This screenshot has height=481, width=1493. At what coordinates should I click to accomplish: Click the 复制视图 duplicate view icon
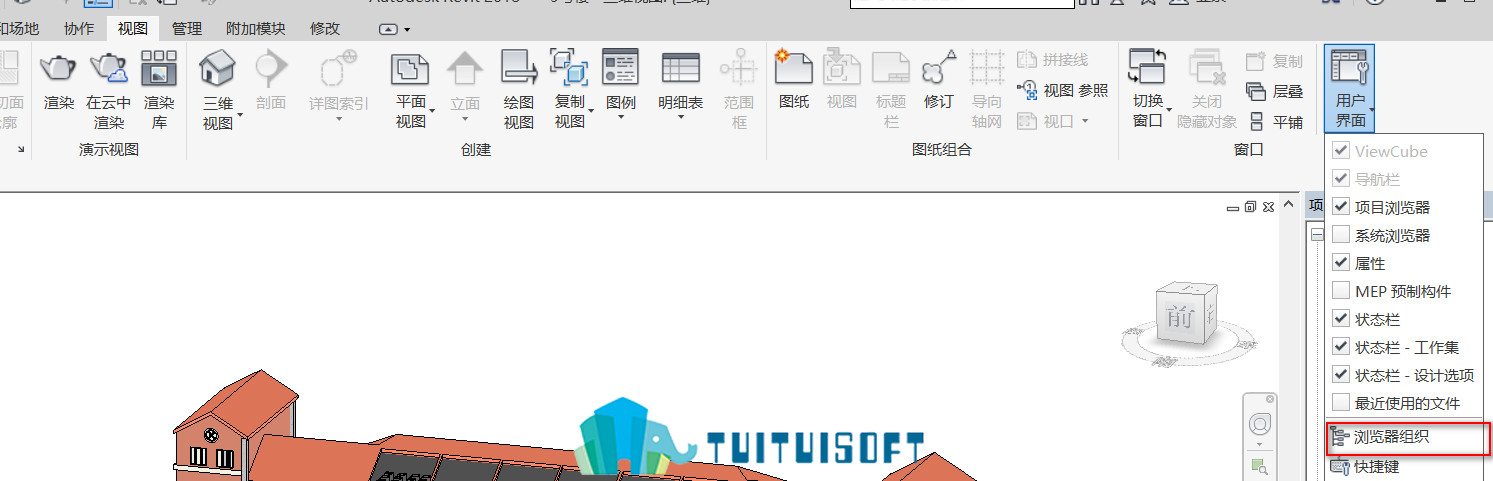point(570,69)
